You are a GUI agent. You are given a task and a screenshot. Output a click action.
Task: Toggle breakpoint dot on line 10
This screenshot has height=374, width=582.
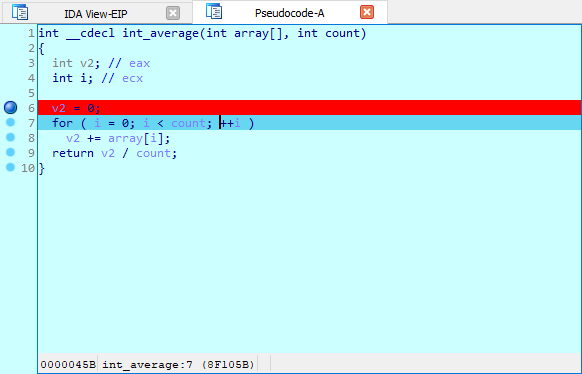pyautogui.click(x=10, y=167)
